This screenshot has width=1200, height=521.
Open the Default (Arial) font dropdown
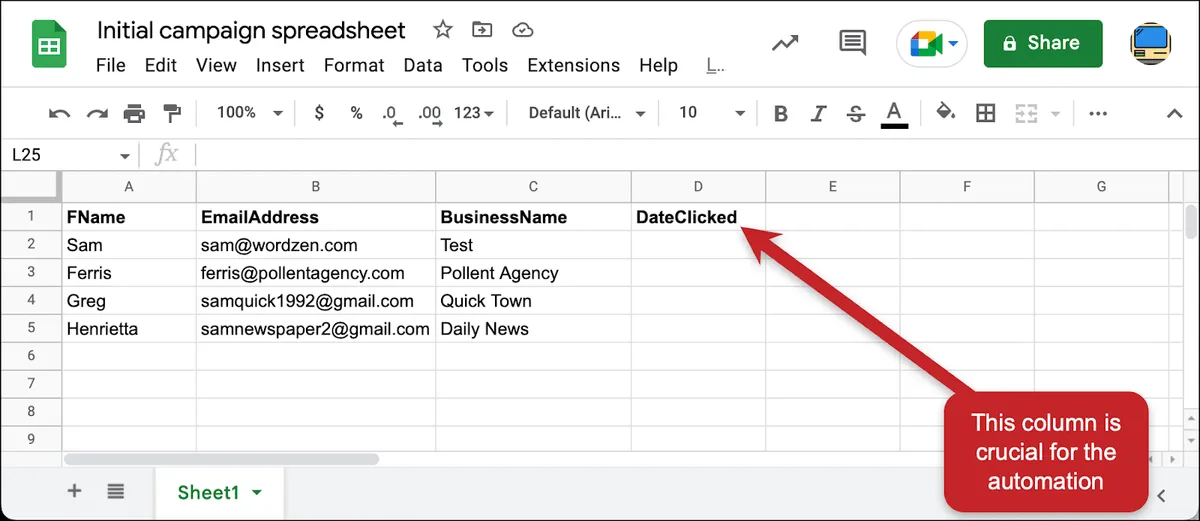(587, 113)
